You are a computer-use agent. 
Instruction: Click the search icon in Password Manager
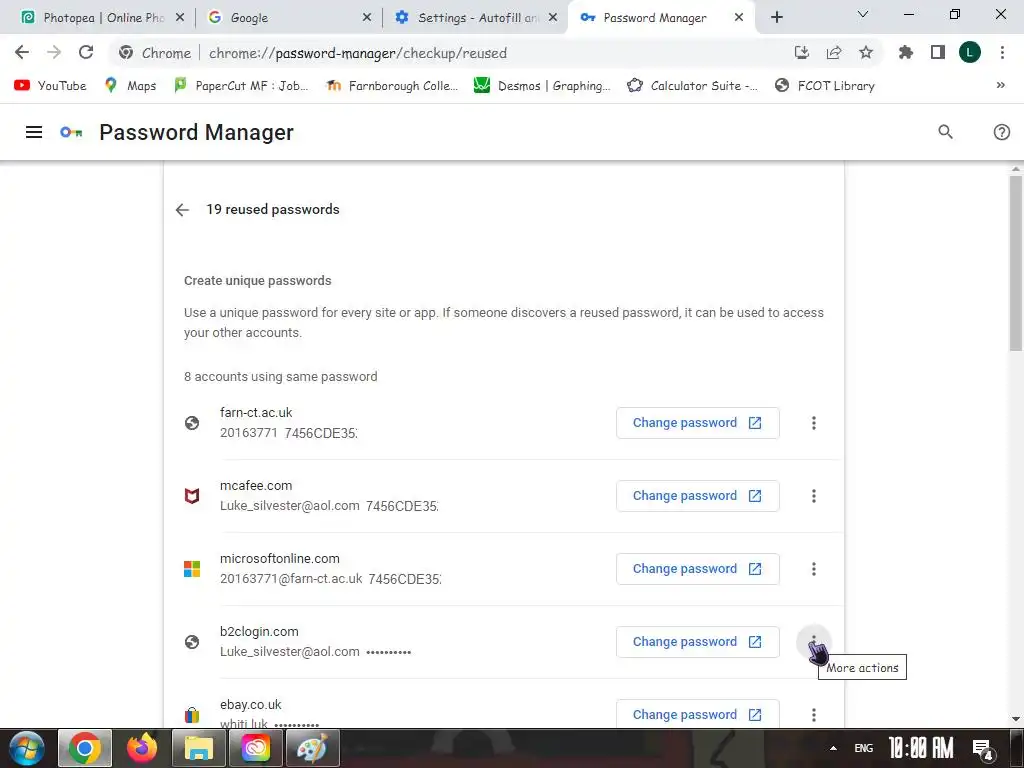tap(945, 132)
